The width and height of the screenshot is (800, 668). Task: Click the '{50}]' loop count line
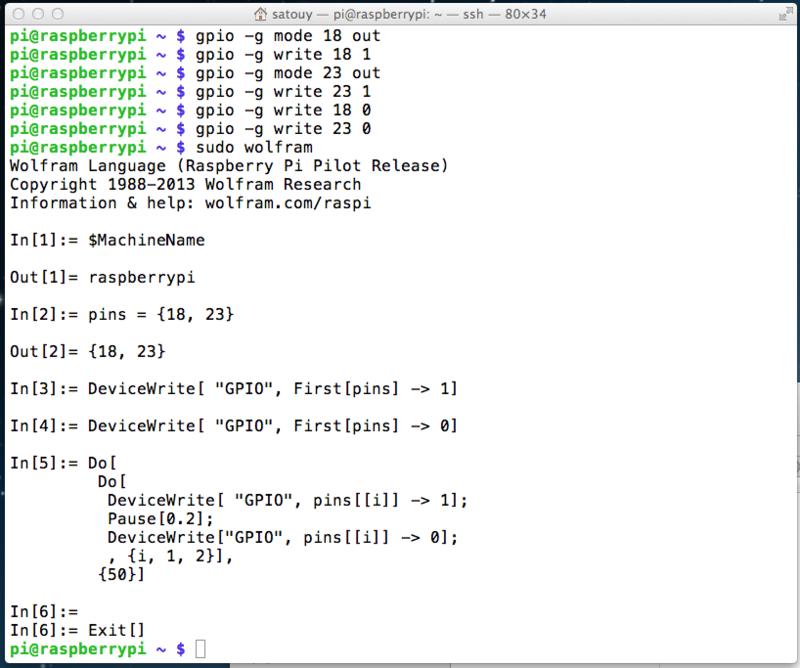pos(121,575)
